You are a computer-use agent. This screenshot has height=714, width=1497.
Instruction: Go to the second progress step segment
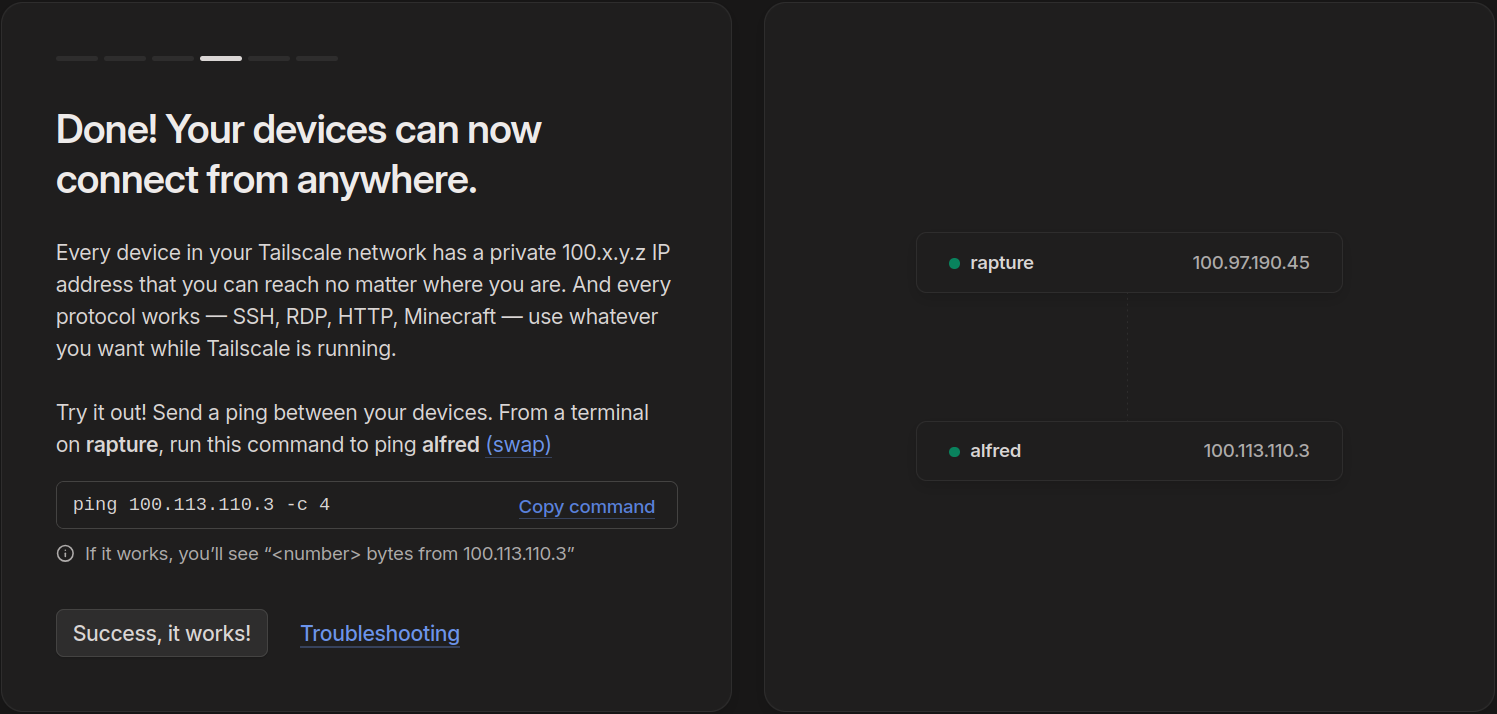[x=125, y=59]
